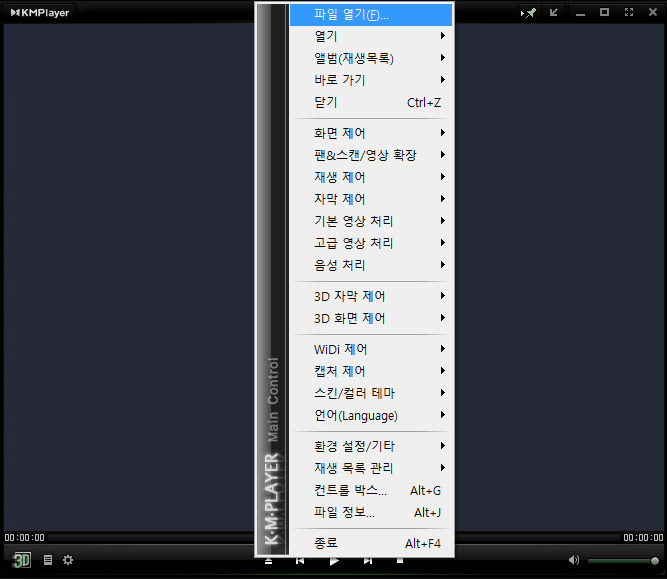Click the total time display at right
Image resolution: width=667 pixels, height=579 pixels.
click(x=643, y=538)
